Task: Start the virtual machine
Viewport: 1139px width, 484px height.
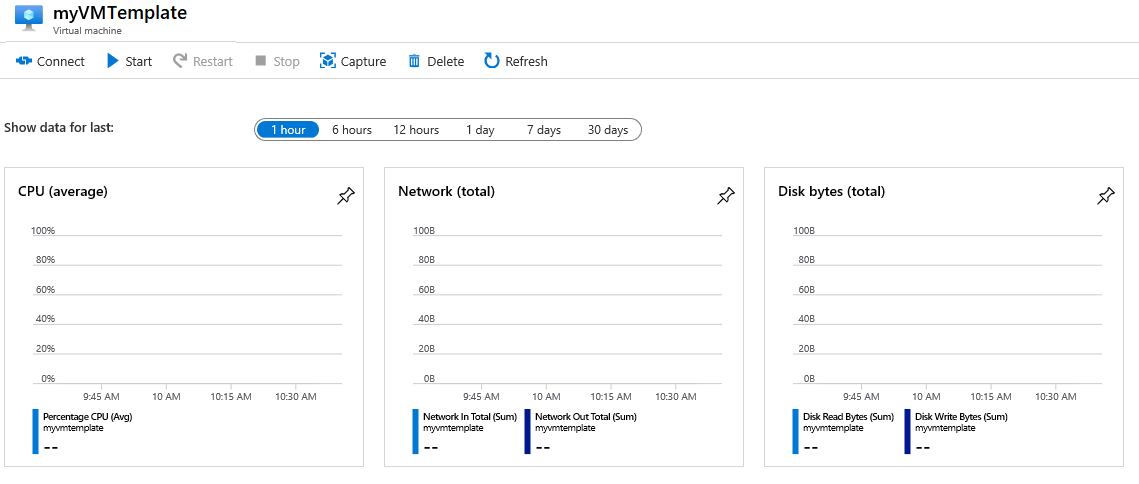Action: pyautogui.click(x=113, y=61)
